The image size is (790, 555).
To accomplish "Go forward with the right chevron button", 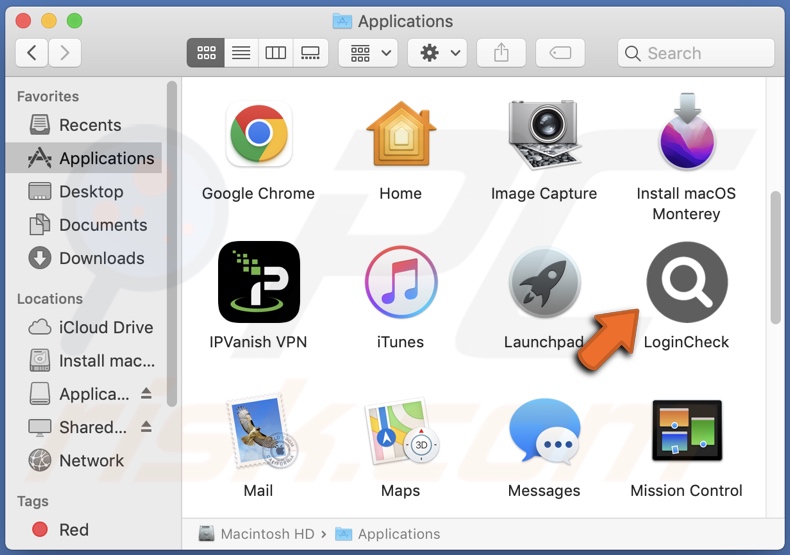I will coord(64,52).
